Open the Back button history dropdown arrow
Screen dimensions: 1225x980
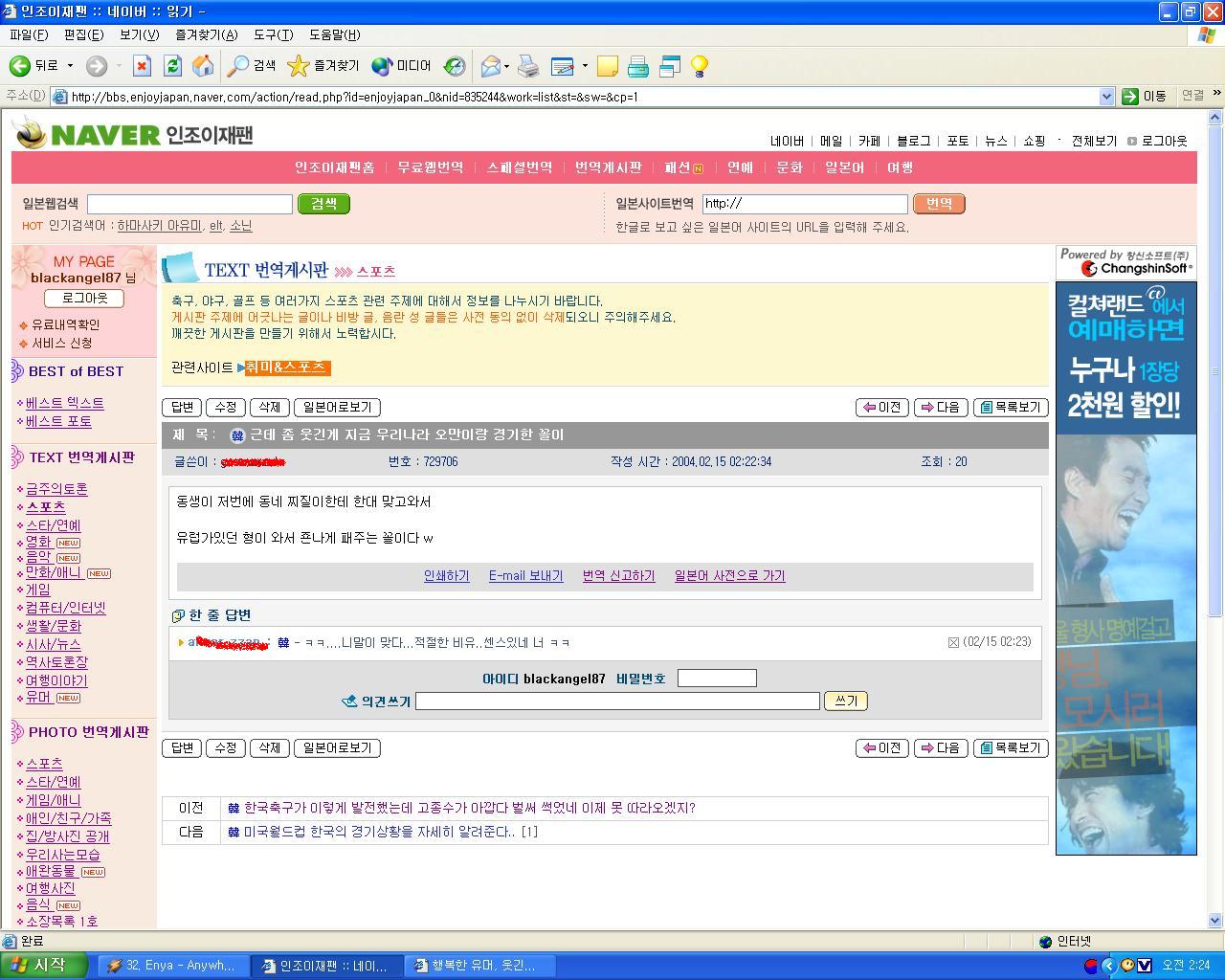pyautogui.click(x=70, y=66)
